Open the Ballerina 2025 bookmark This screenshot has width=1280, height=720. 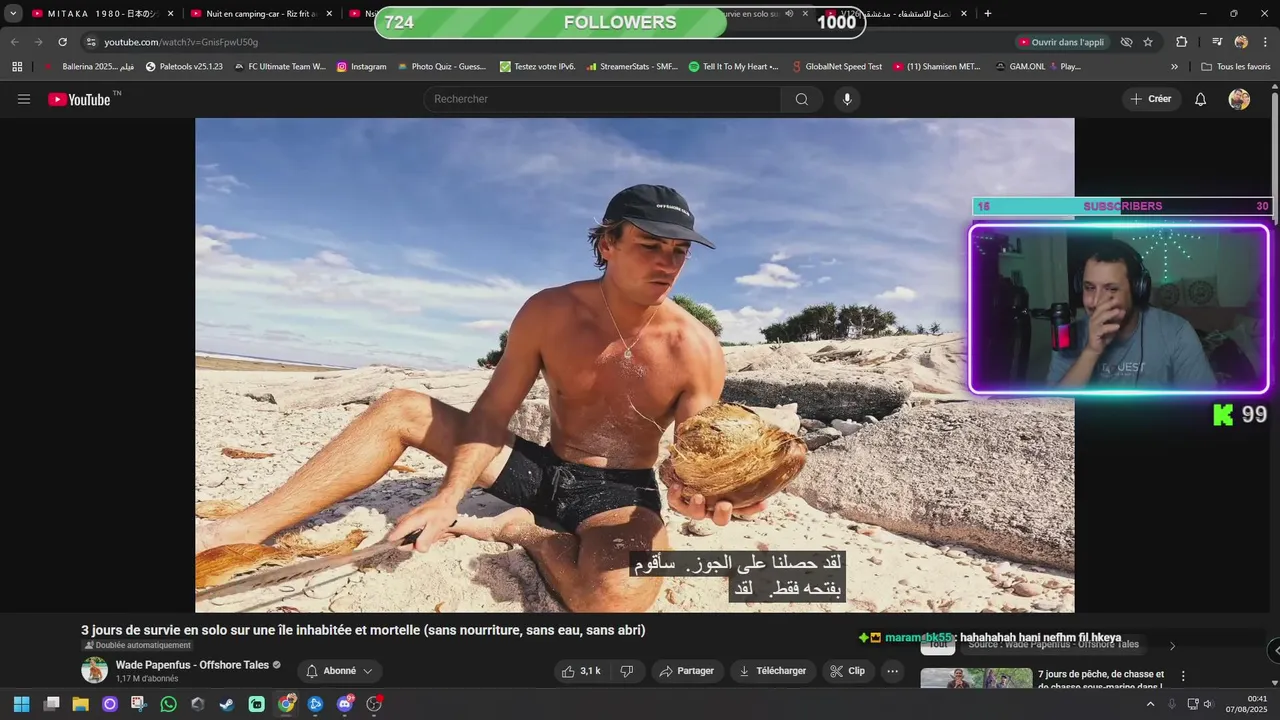point(89,67)
